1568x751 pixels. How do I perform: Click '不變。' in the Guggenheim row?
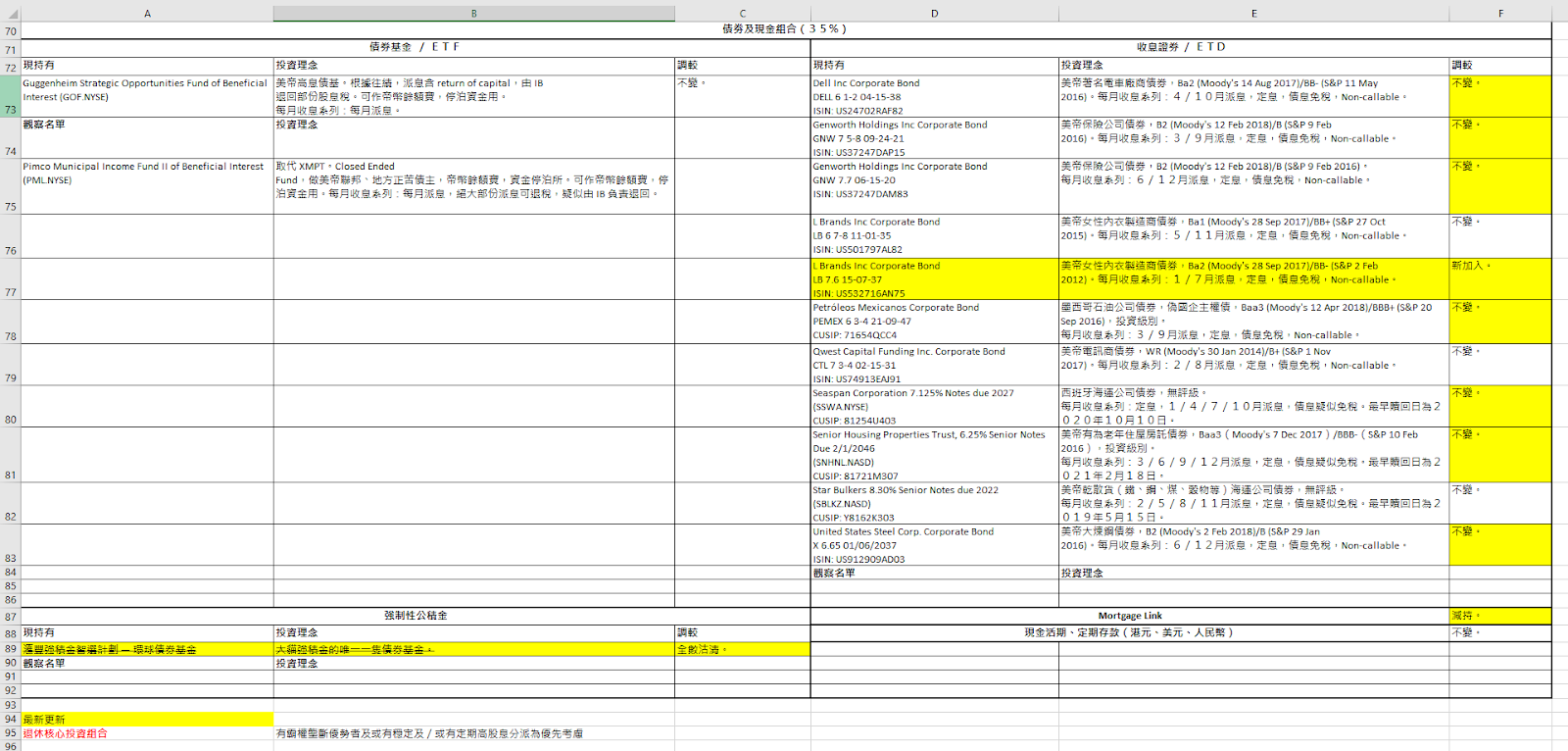pyautogui.click(x=743, y=96)
